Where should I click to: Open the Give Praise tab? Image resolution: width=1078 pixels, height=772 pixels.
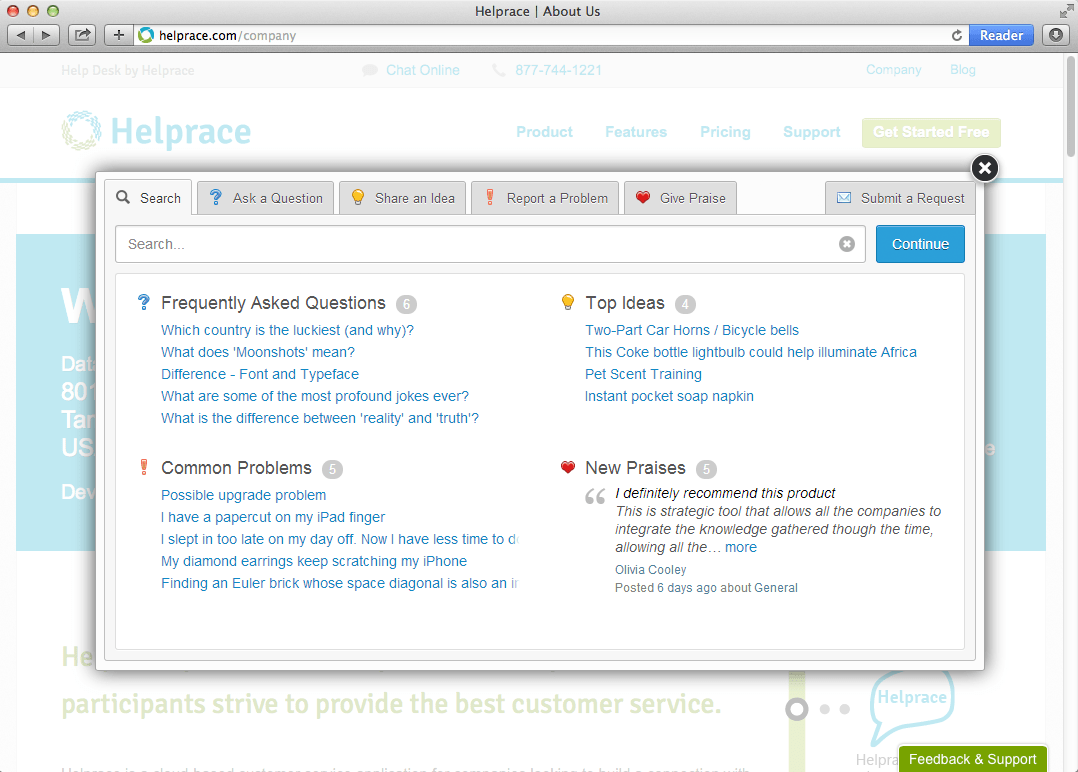(x=681, y=198)
